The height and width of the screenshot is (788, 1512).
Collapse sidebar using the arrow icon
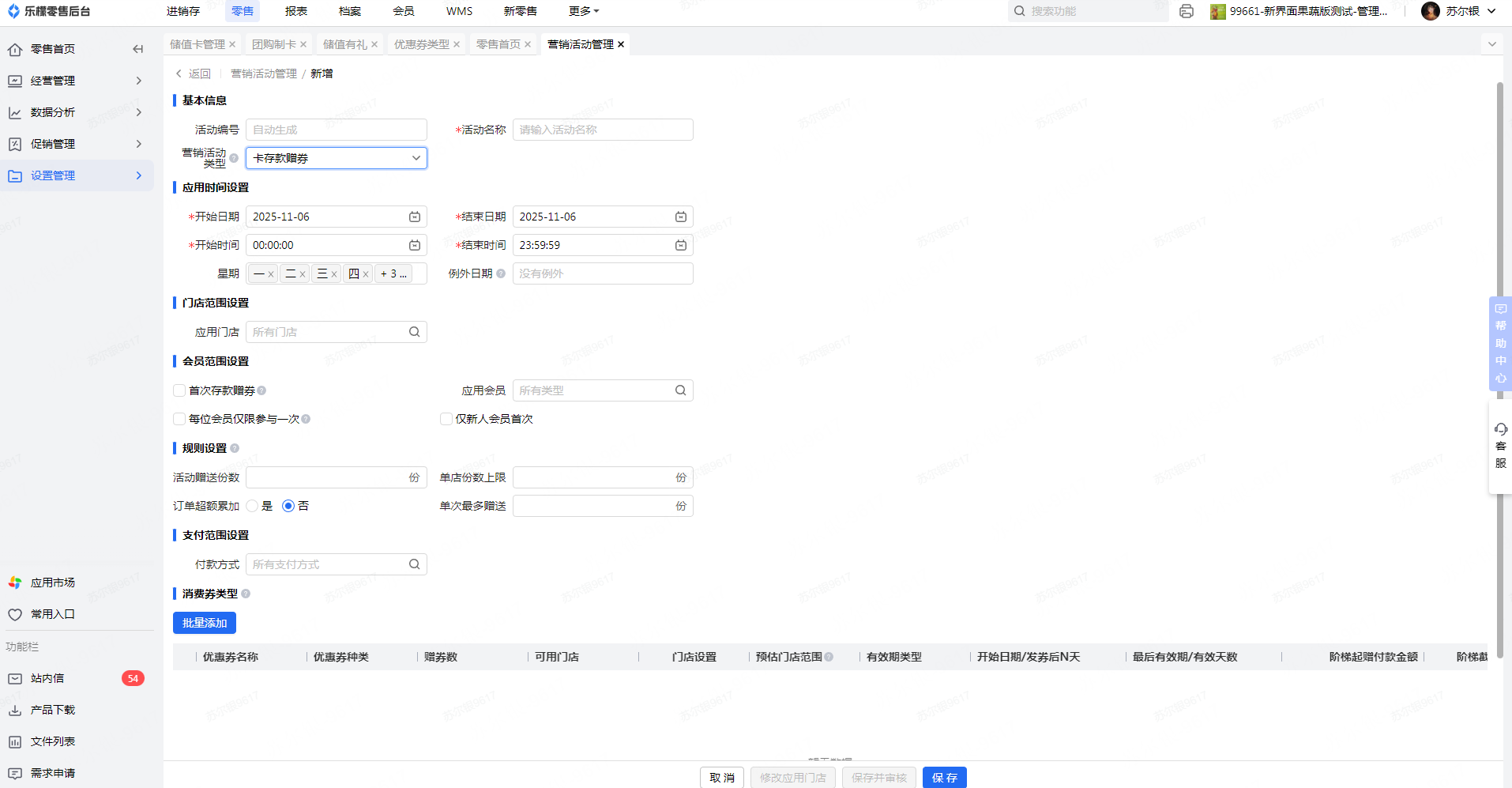point(138,49)
